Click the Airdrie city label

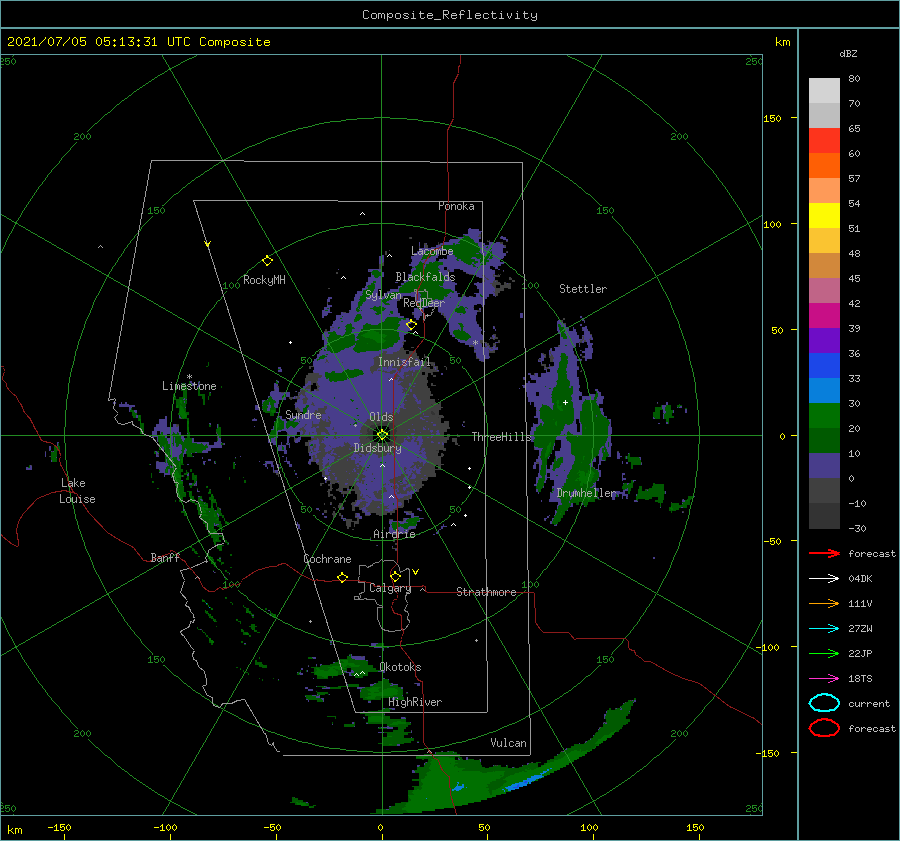(x=394, y=534)
